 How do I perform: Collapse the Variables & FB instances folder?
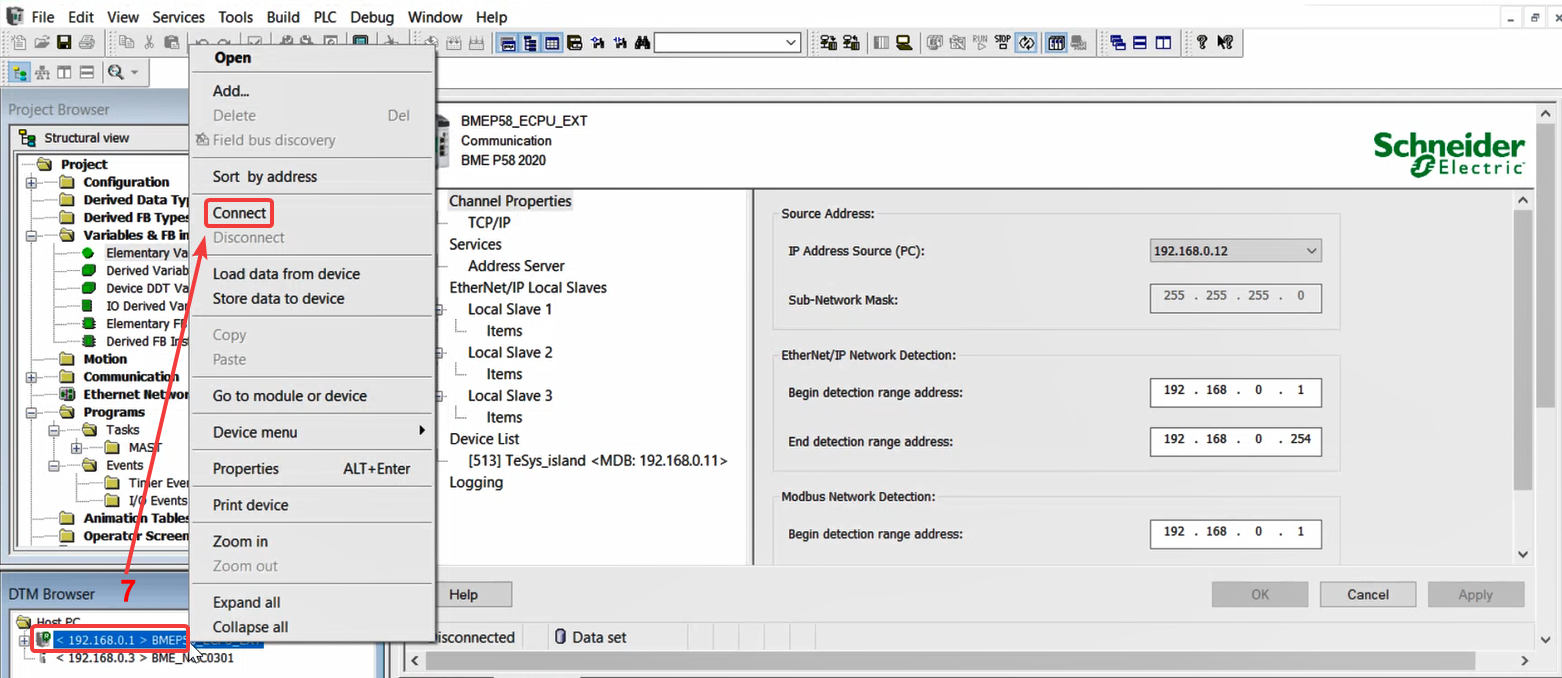(31, 236)
